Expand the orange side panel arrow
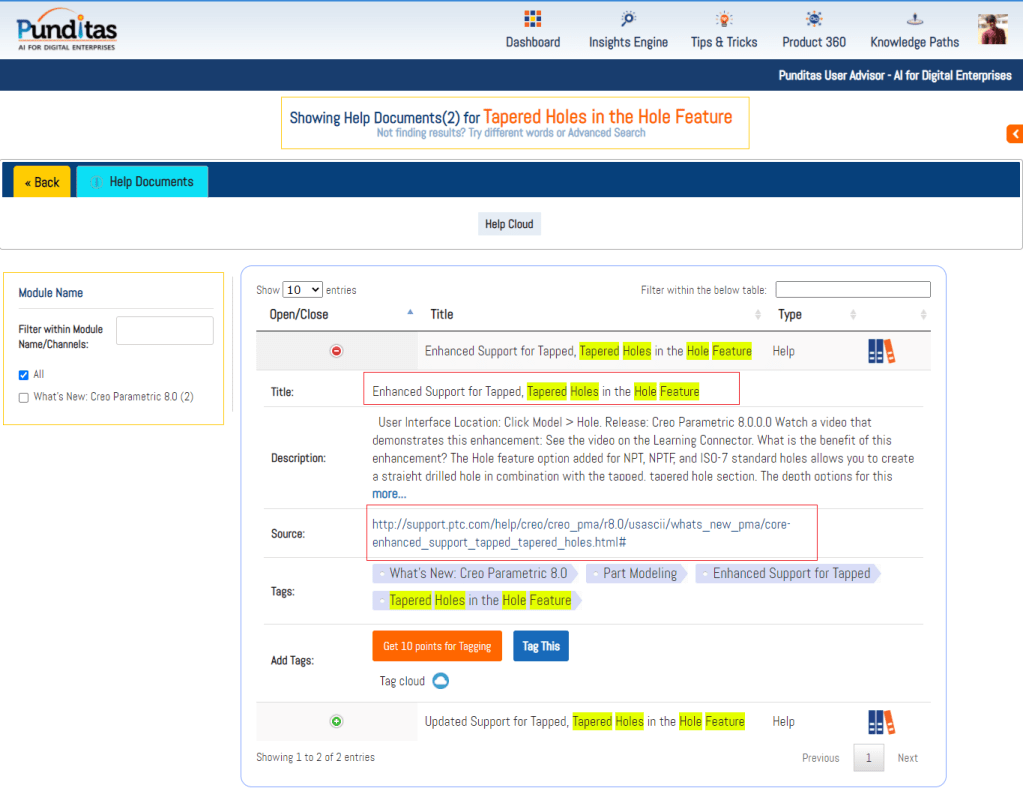Viewport: 1023px width, 800px height. (1014, 134)
